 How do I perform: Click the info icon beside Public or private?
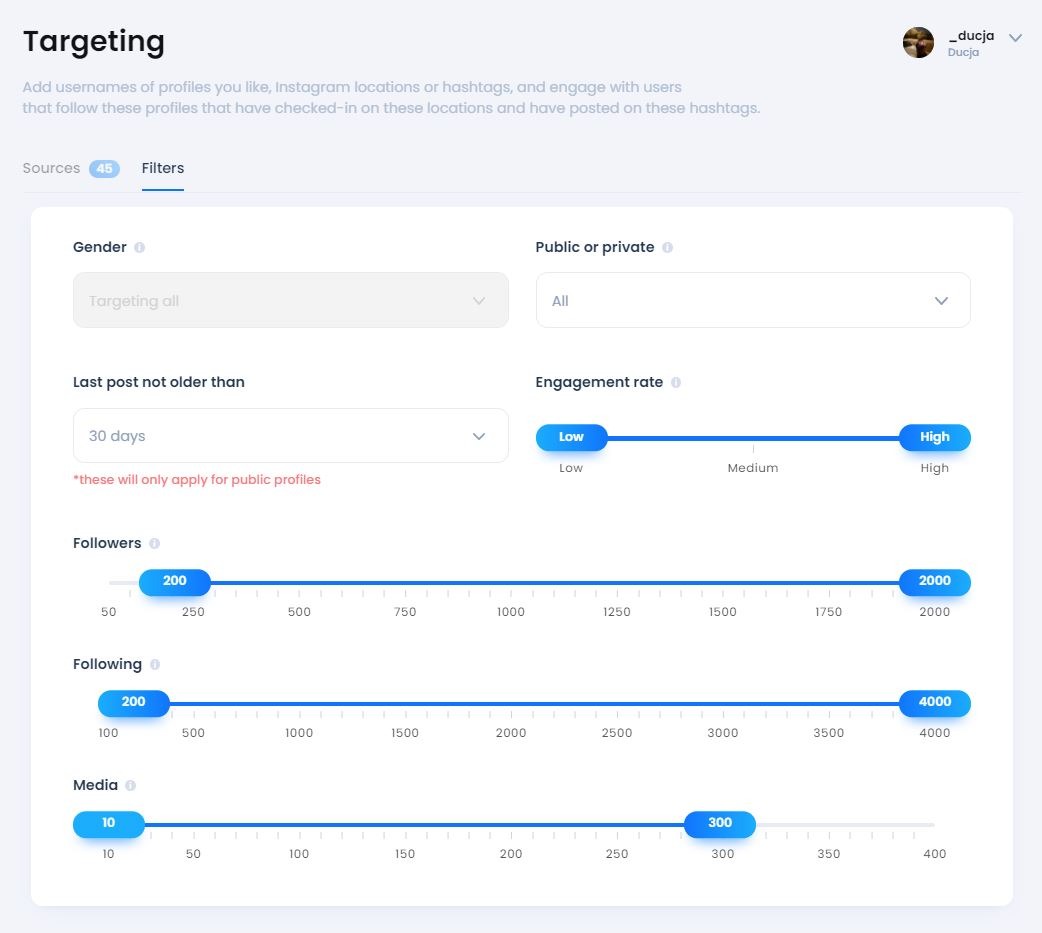[667, 248]
